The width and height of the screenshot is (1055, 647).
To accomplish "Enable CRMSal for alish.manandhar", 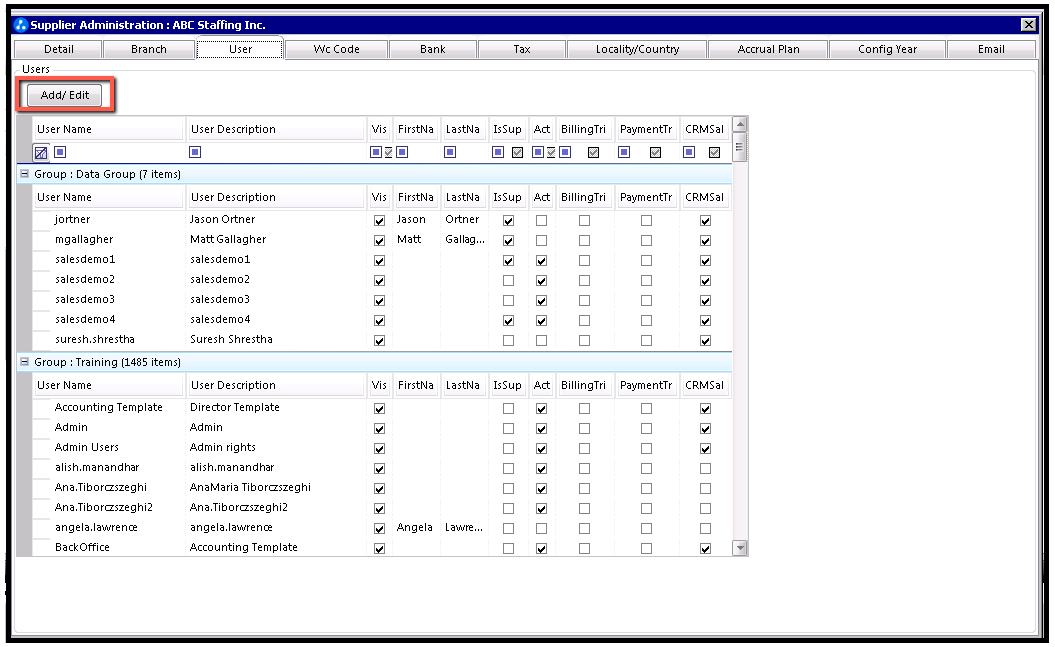I will [705, 469].
